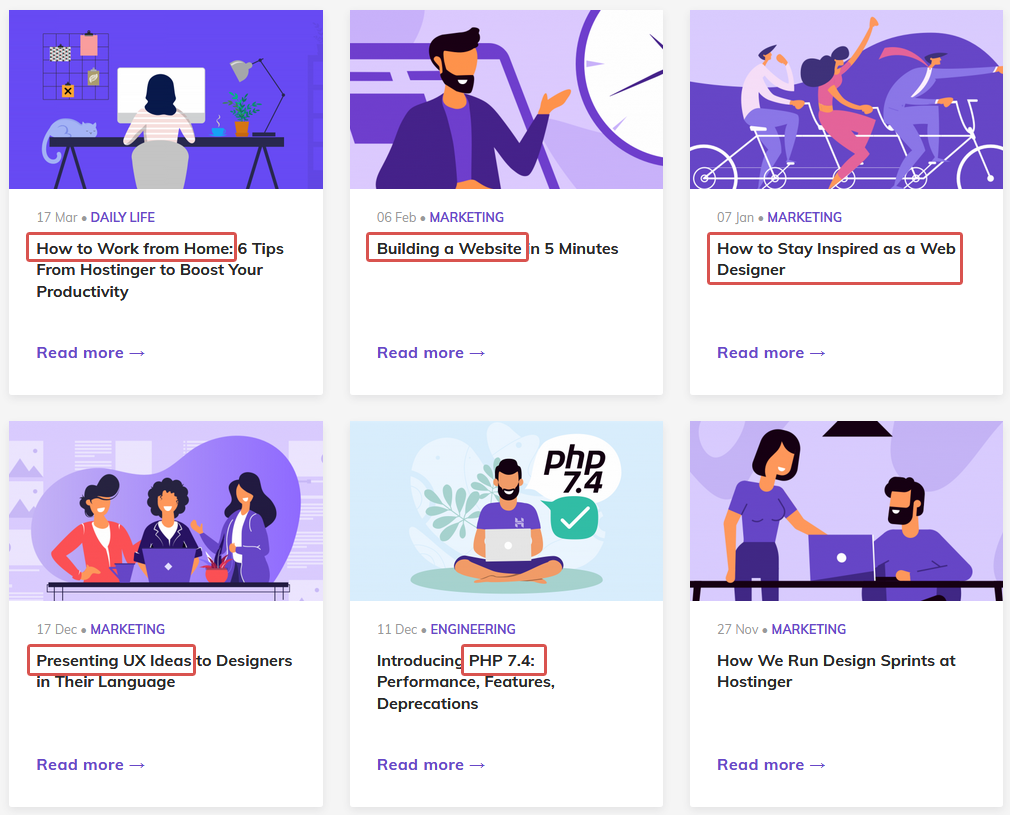Click the design sprints two-people thumbnail

click(846, 510)
